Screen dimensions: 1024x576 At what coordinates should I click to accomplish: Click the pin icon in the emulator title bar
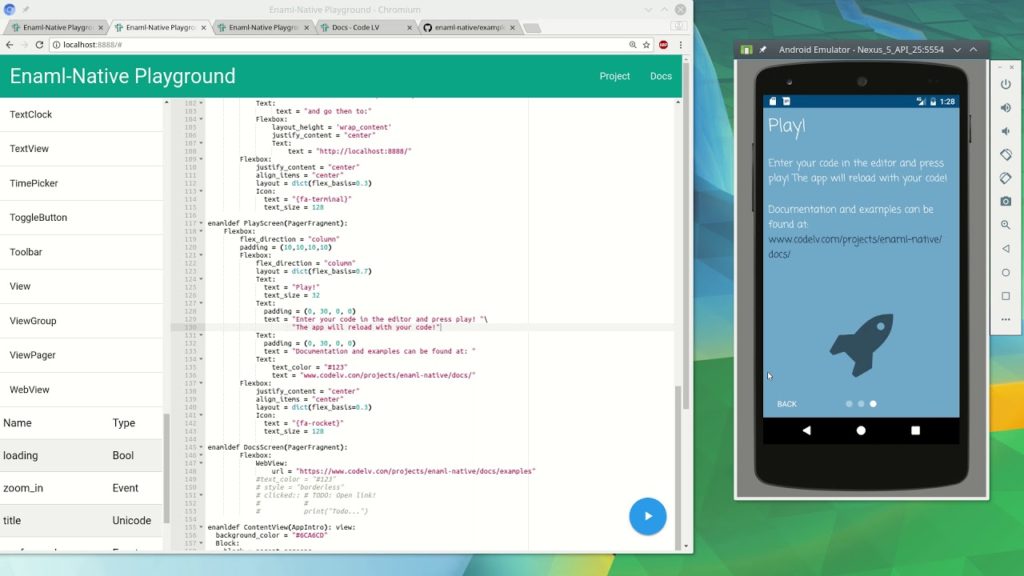tap(762, 50)
